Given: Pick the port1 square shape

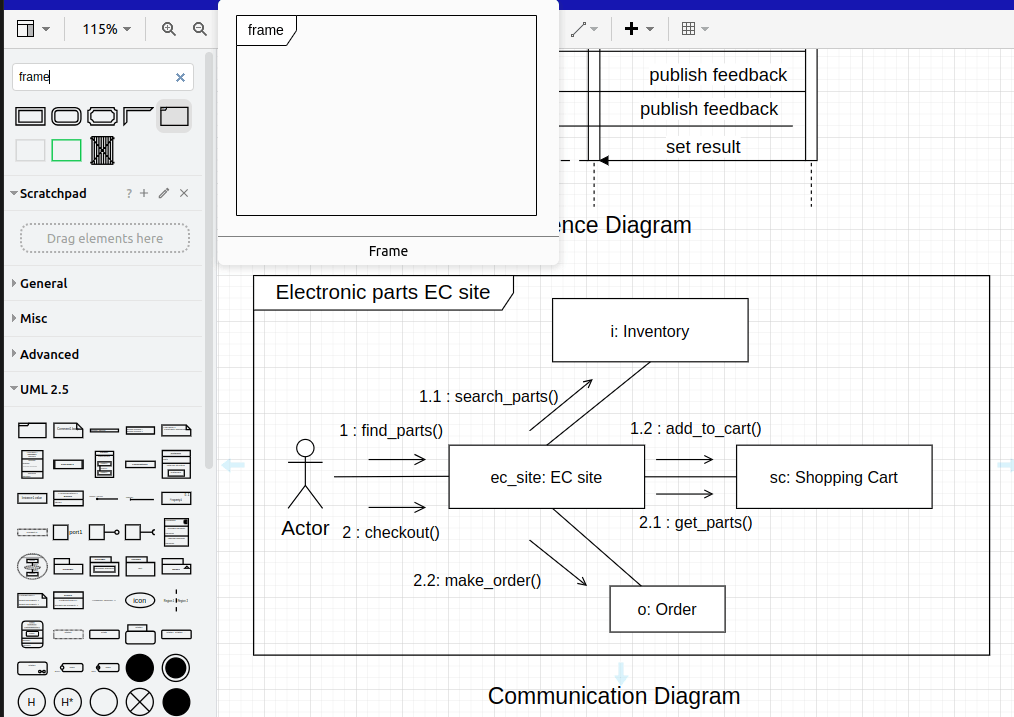Looking at the screenshot, I should [x=68, y=532].
